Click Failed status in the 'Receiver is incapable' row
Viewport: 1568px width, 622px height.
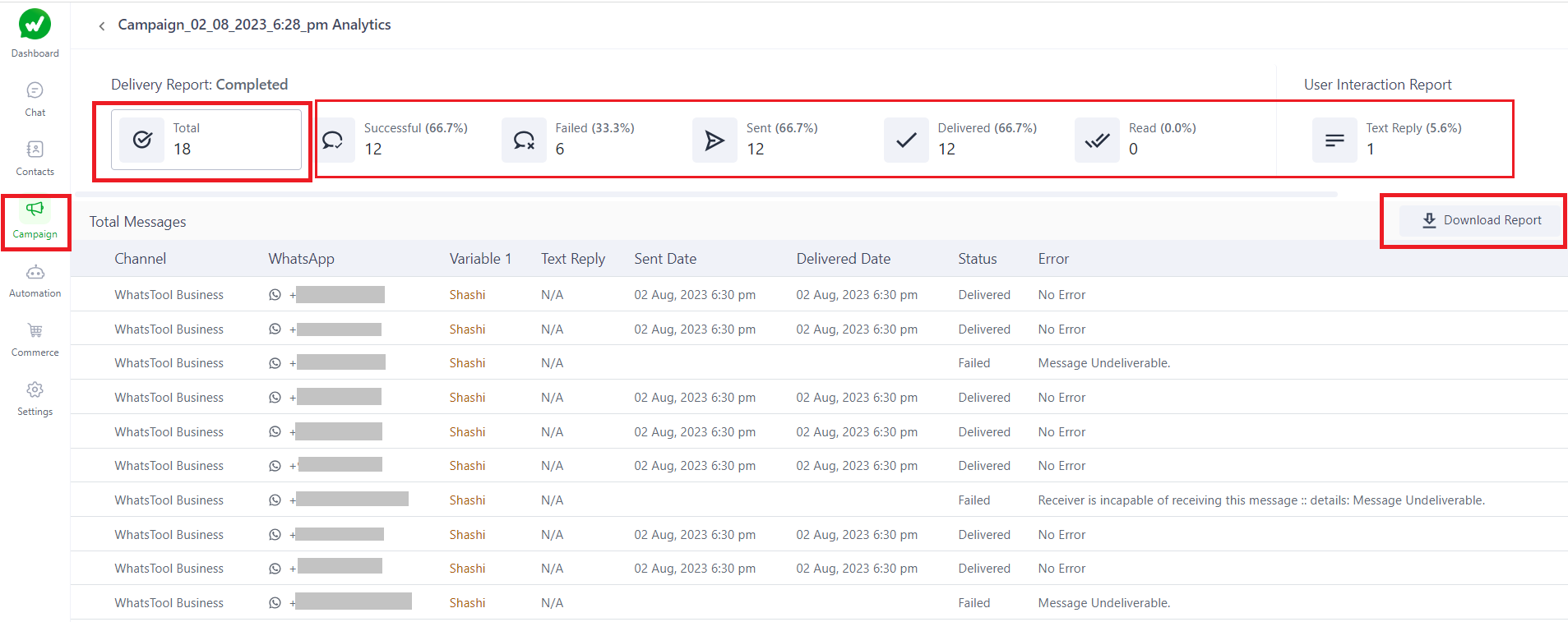pyautogui.click(x=974, y=500)
